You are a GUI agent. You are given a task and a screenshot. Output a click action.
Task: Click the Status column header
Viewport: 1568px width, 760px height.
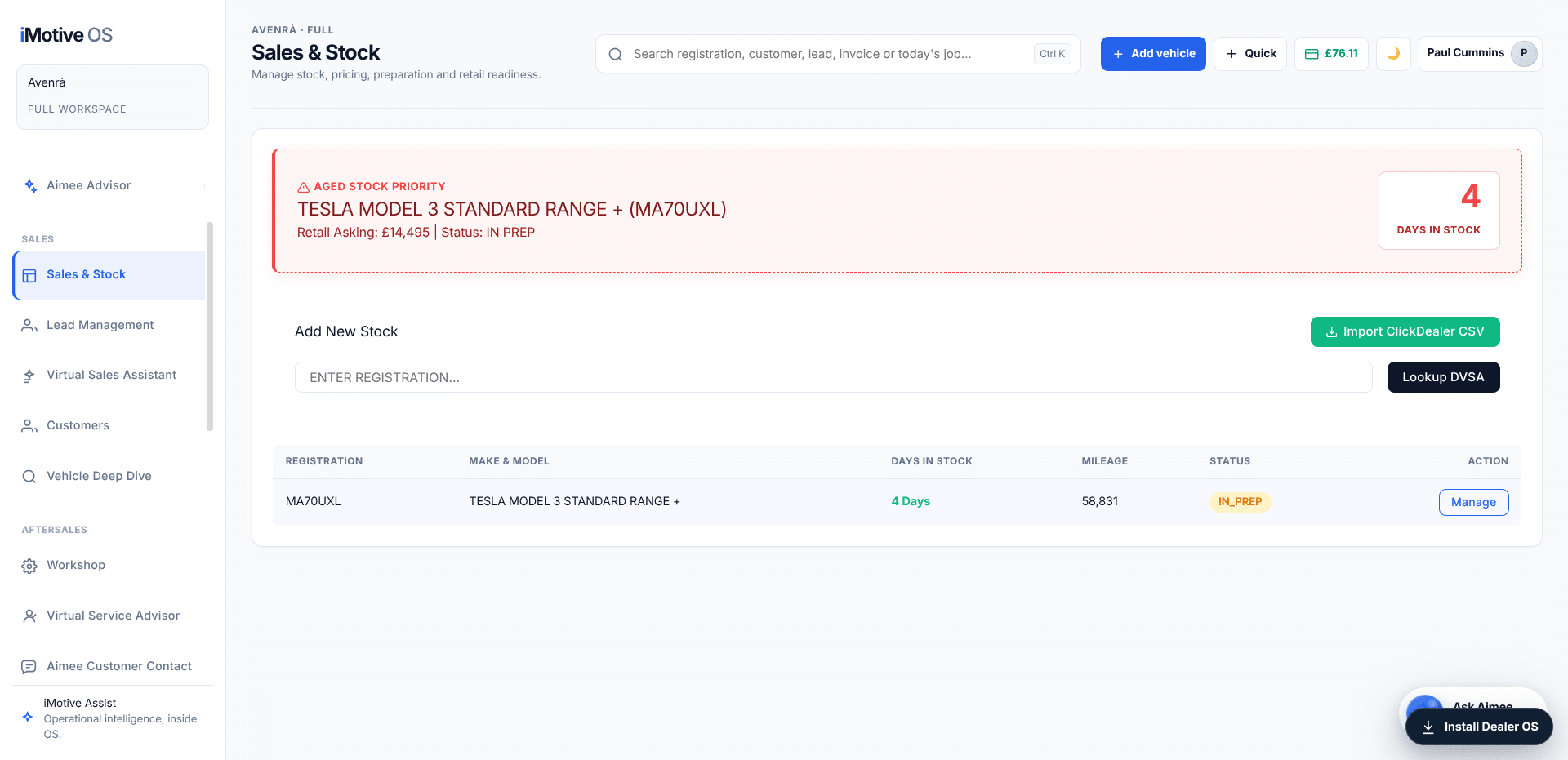pos(1230,461)
